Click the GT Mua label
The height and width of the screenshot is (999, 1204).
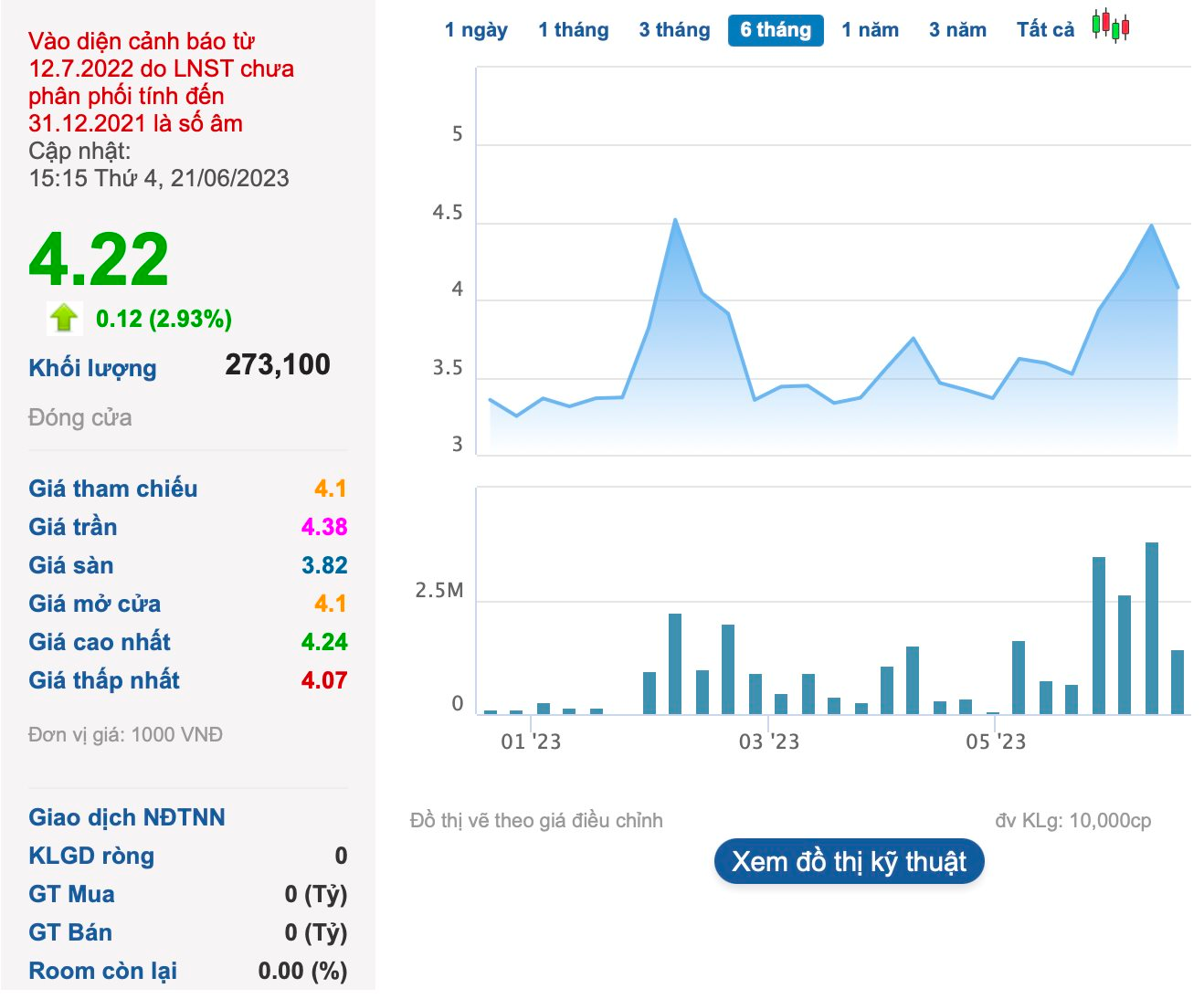pyautogui.click(x=71, y=894)
